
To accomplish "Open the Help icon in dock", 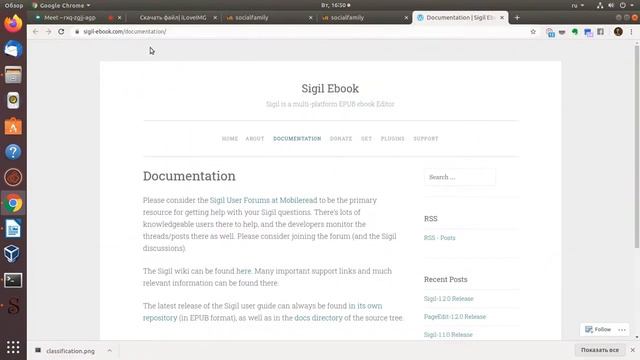I will (x=13, y=152).
